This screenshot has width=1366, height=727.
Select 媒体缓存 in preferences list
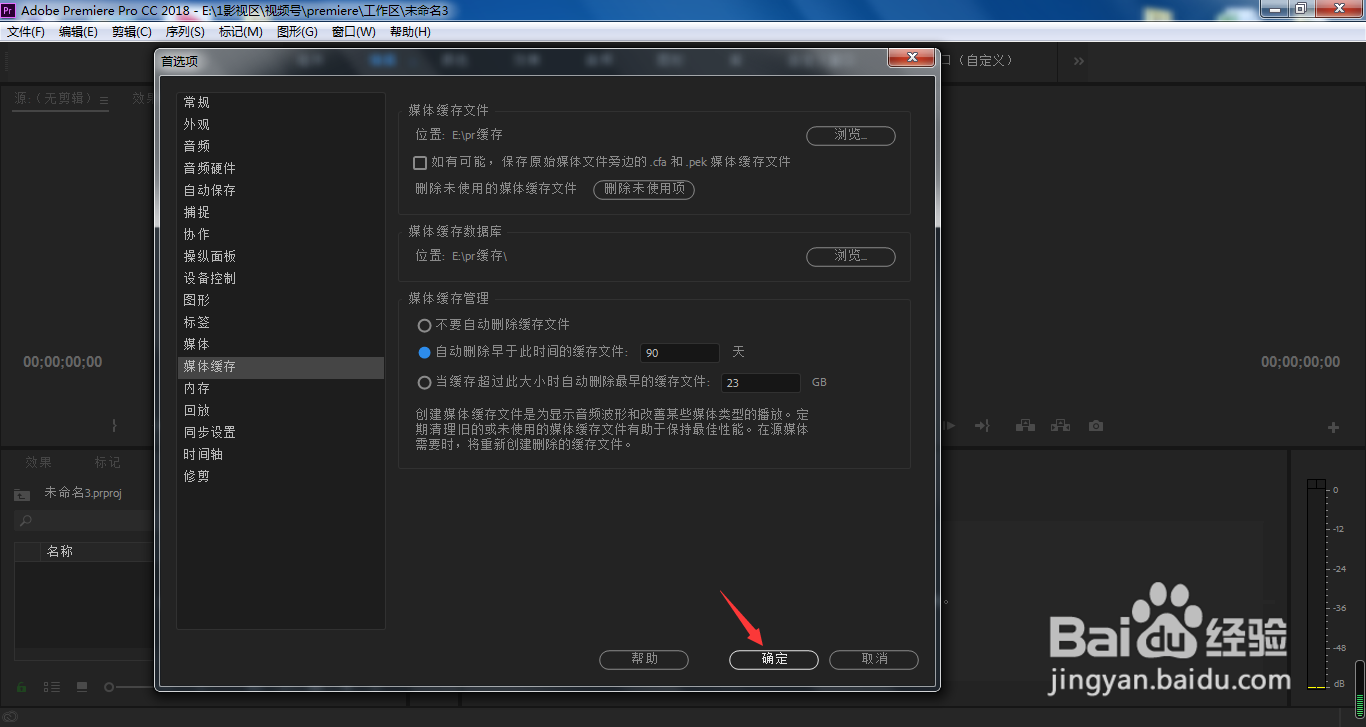[x=281, y=367]
